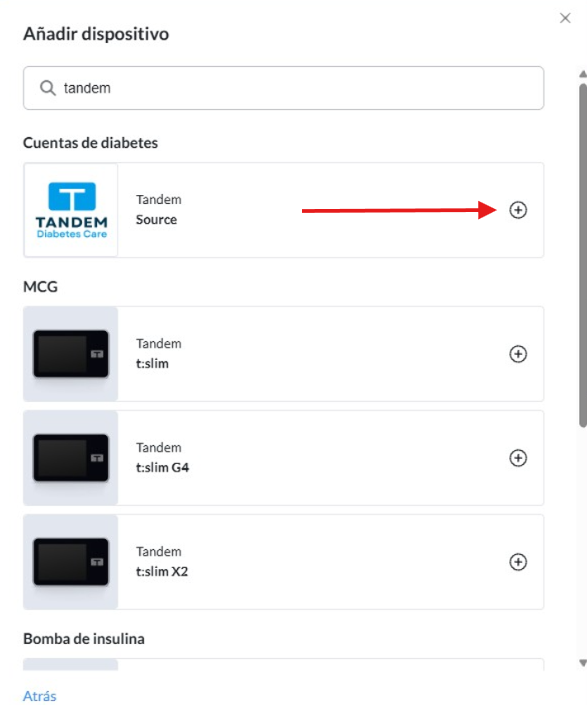Open the Tandem Source list entry
Viewport: 587px width, 705px height.
pyautogui.click(x=284, y=210)
